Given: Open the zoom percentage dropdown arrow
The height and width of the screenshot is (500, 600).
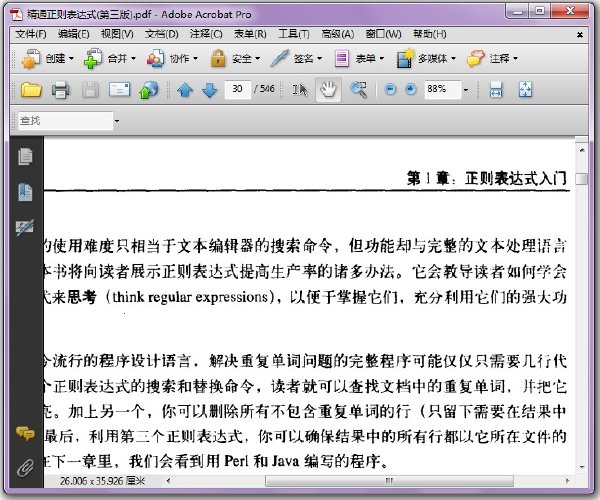Looking at the screenshot, I should (466, 90).
